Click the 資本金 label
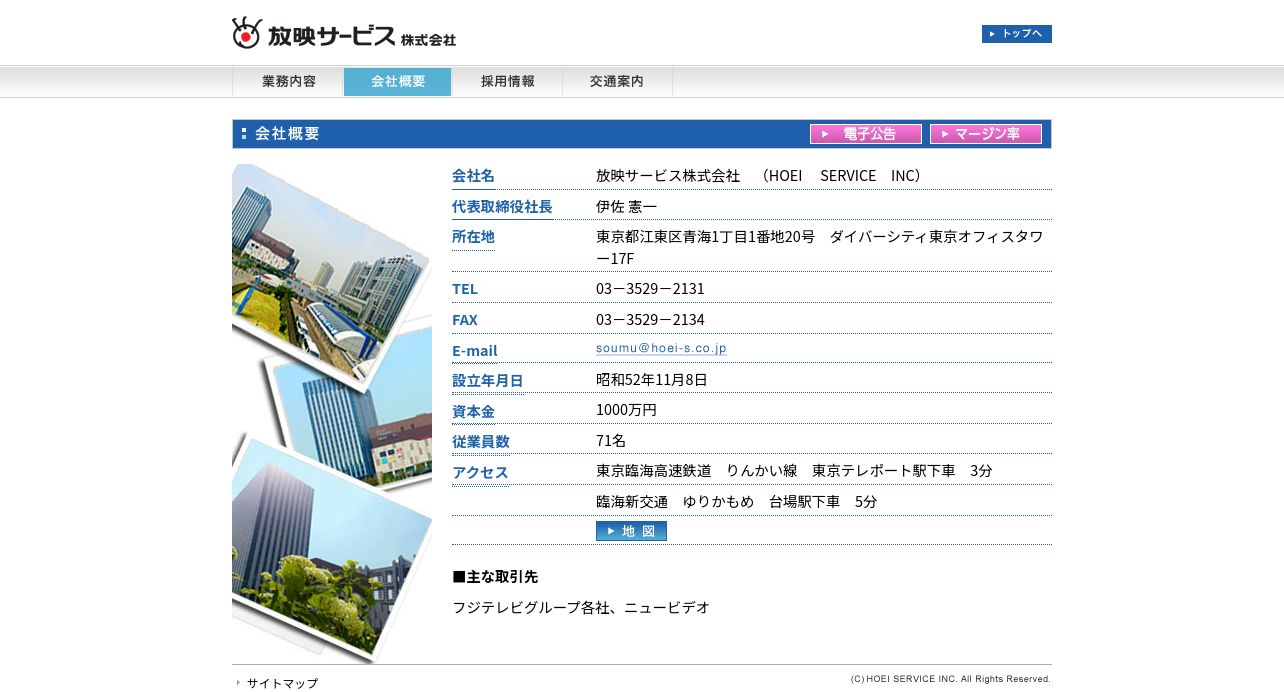This screenshot has width=1284, height=692. click(473, 412)
